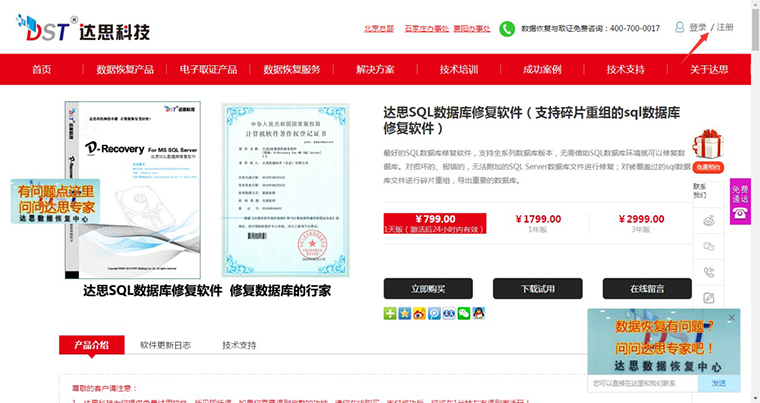Click the 立即购买 button
The image size is (760, 403).
click(428, 289)
